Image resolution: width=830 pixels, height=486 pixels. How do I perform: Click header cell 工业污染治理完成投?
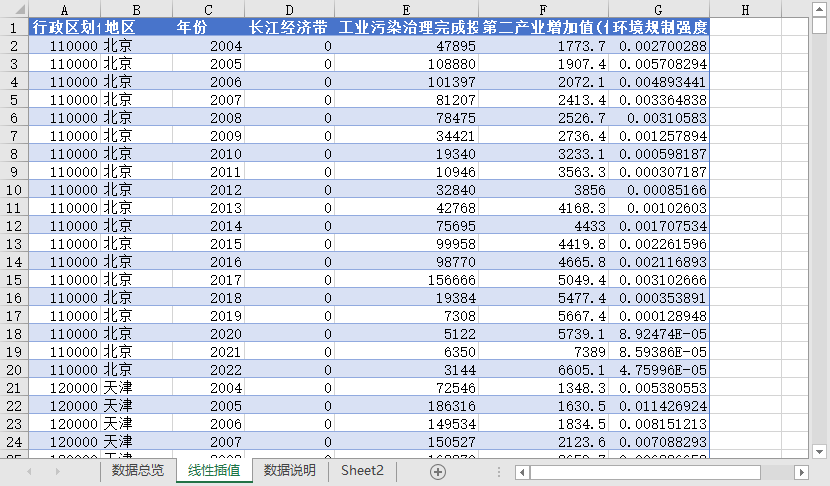pyautogui.click(x=407, y=27)
